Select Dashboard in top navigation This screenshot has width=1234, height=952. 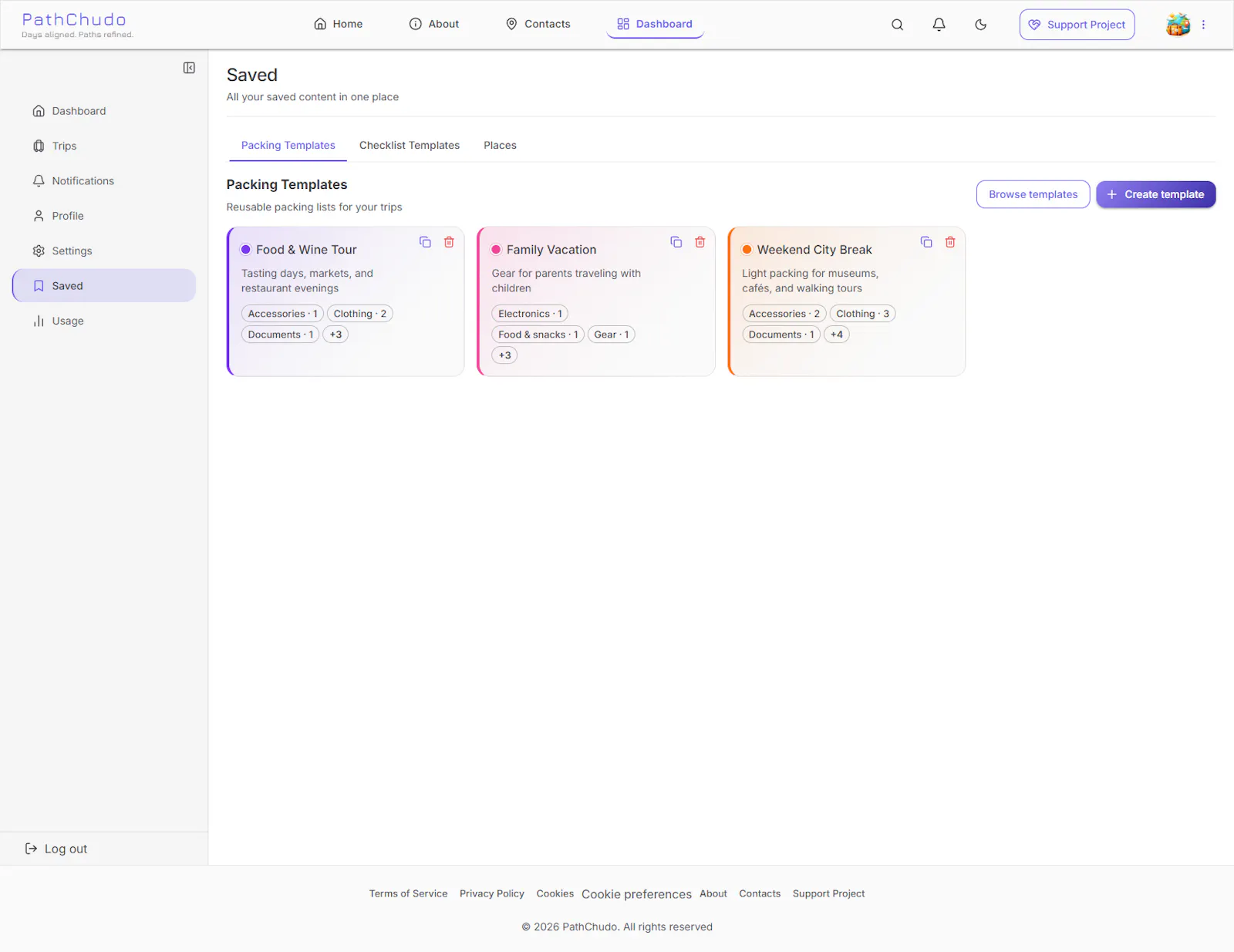655,24
